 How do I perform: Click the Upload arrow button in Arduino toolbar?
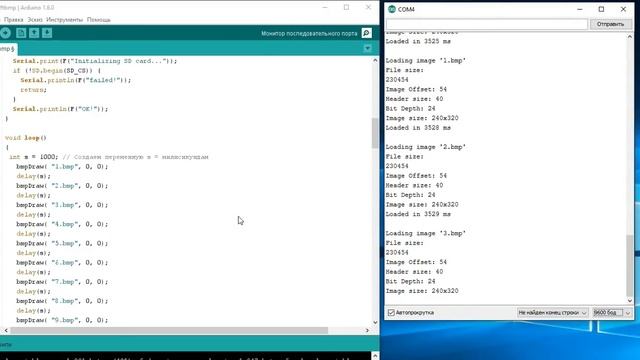(x=5, y=33)
